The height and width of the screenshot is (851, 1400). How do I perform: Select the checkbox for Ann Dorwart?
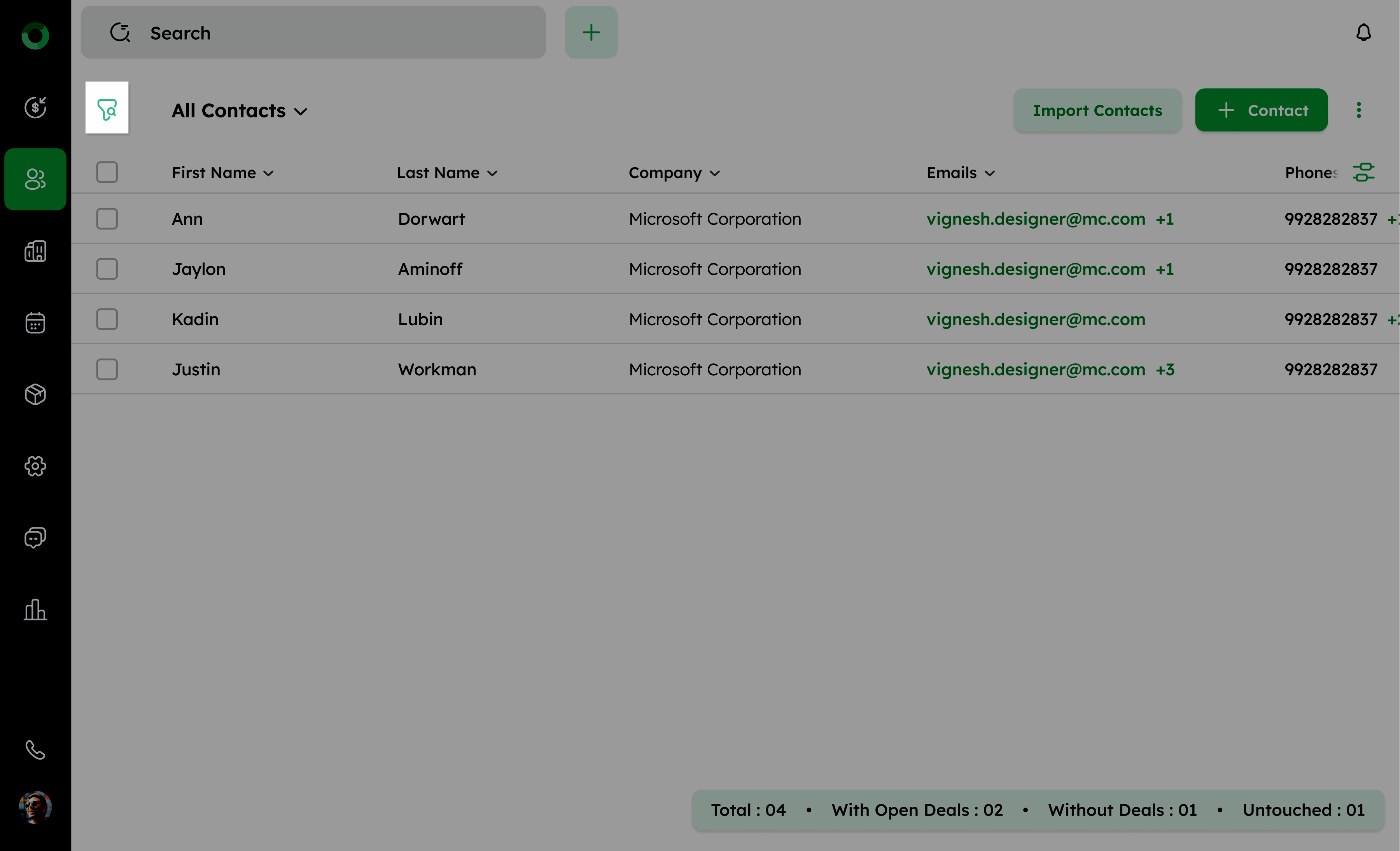pos(107,219)
